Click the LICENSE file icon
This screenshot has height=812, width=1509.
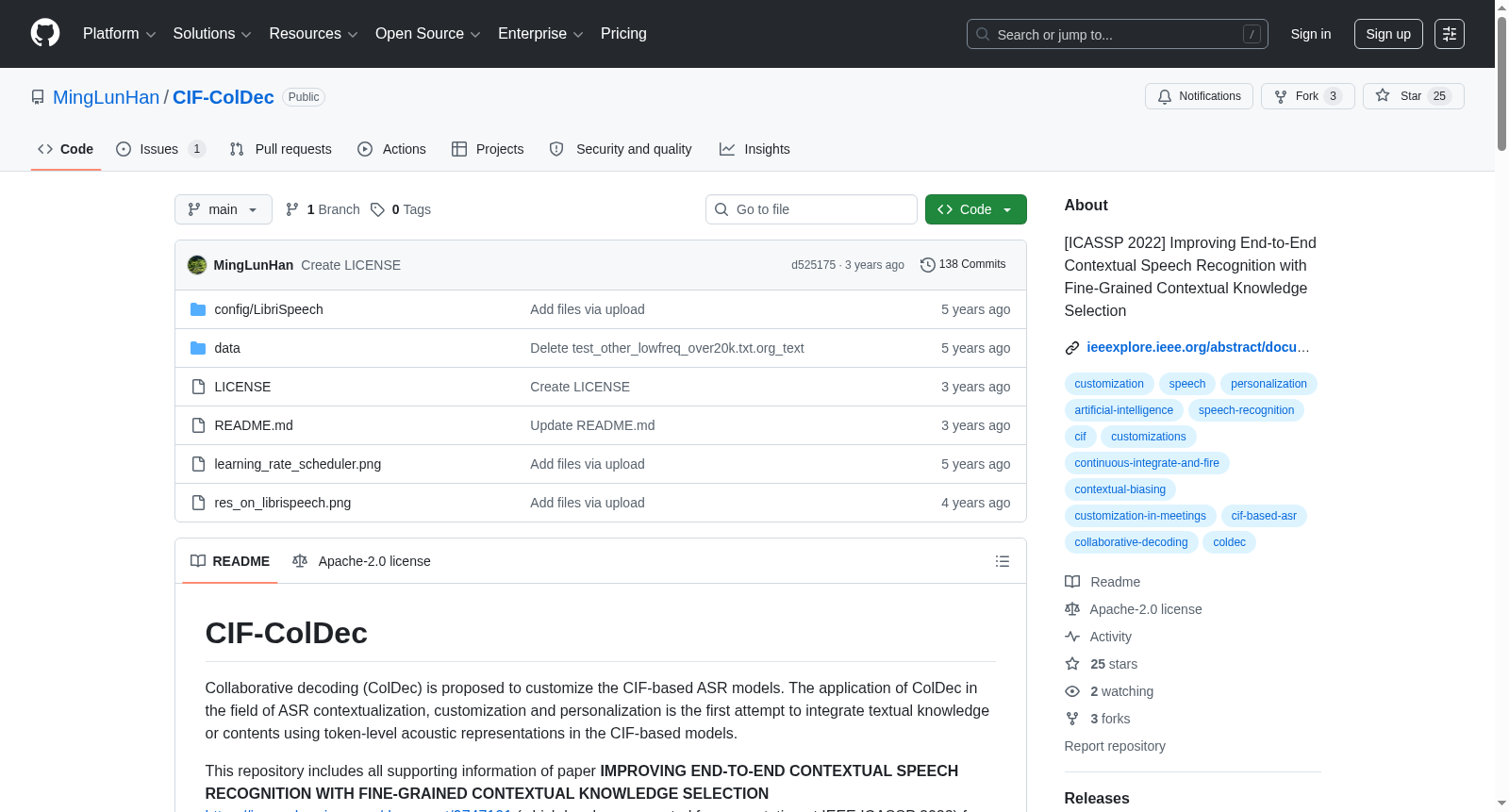coord(198,387)
